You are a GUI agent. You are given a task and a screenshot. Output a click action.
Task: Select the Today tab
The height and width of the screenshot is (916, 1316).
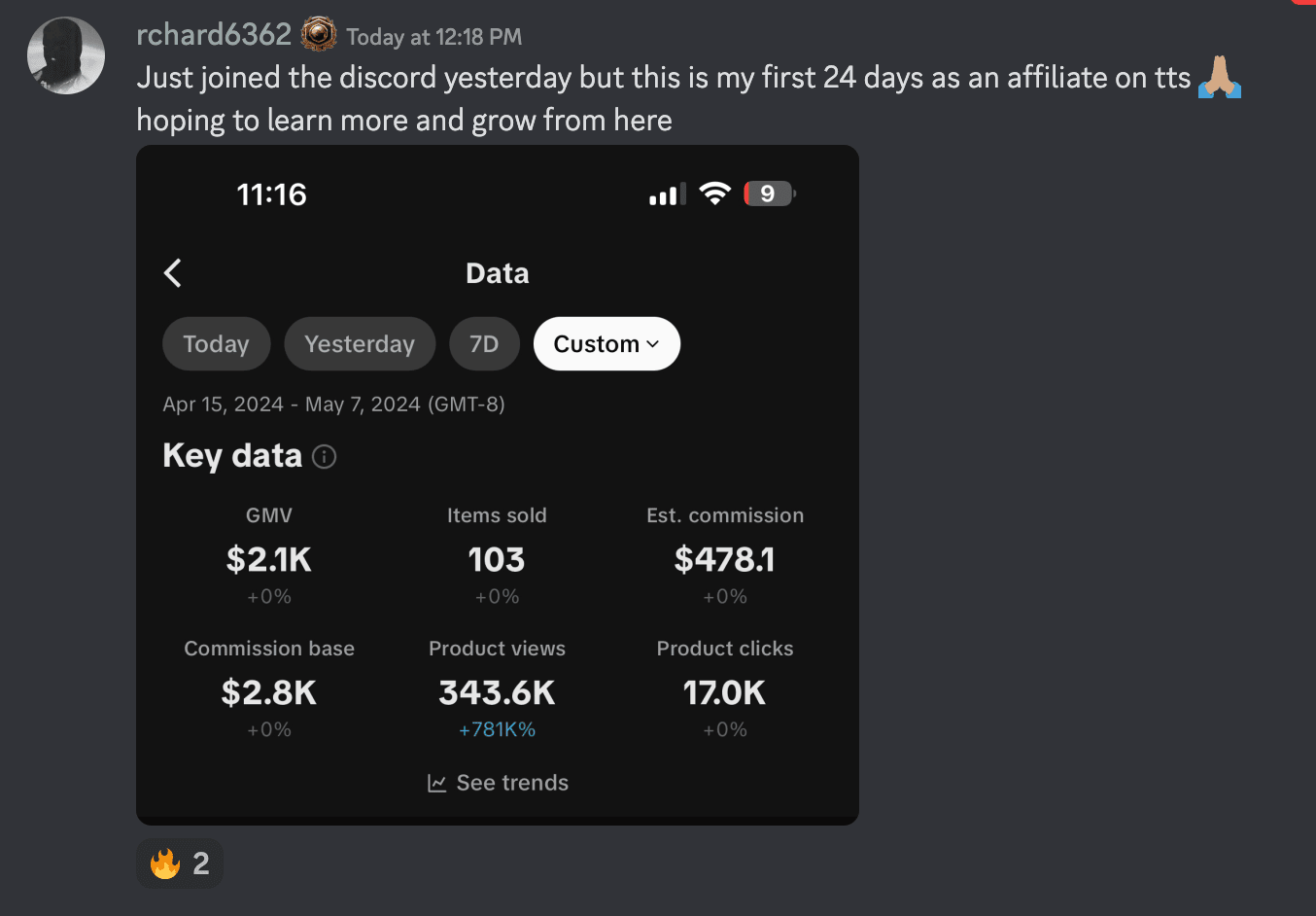(216, 344)
